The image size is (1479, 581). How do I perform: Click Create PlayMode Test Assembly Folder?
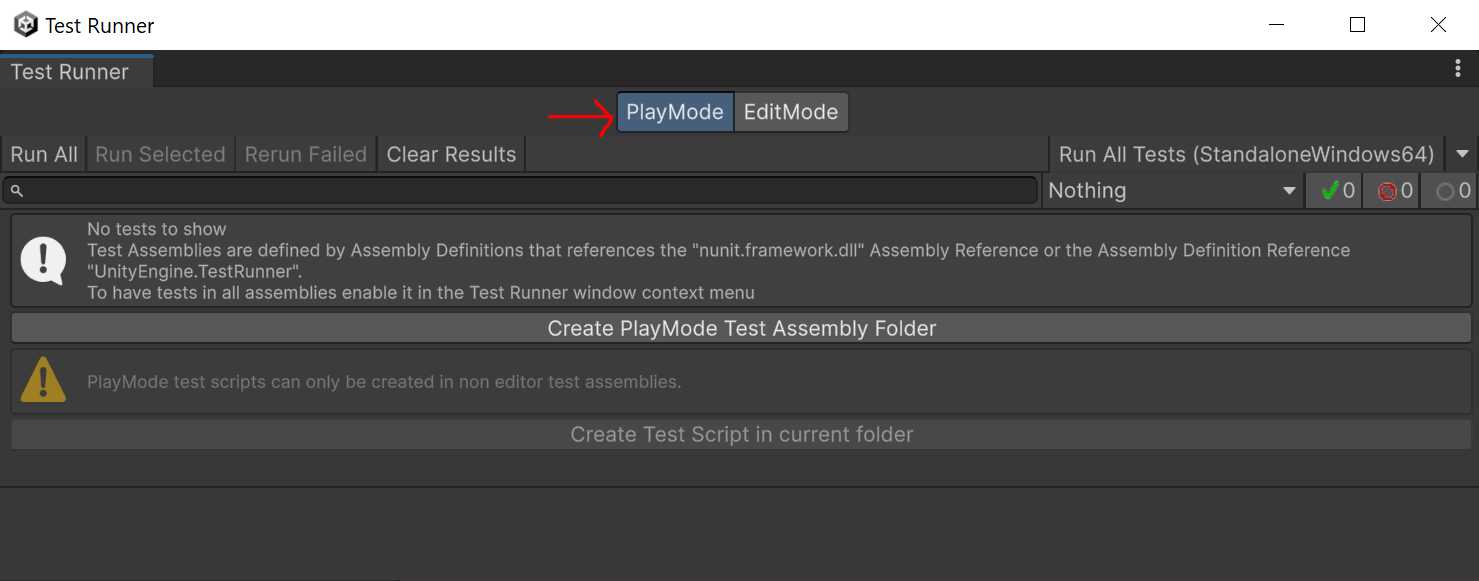[740, 328]
